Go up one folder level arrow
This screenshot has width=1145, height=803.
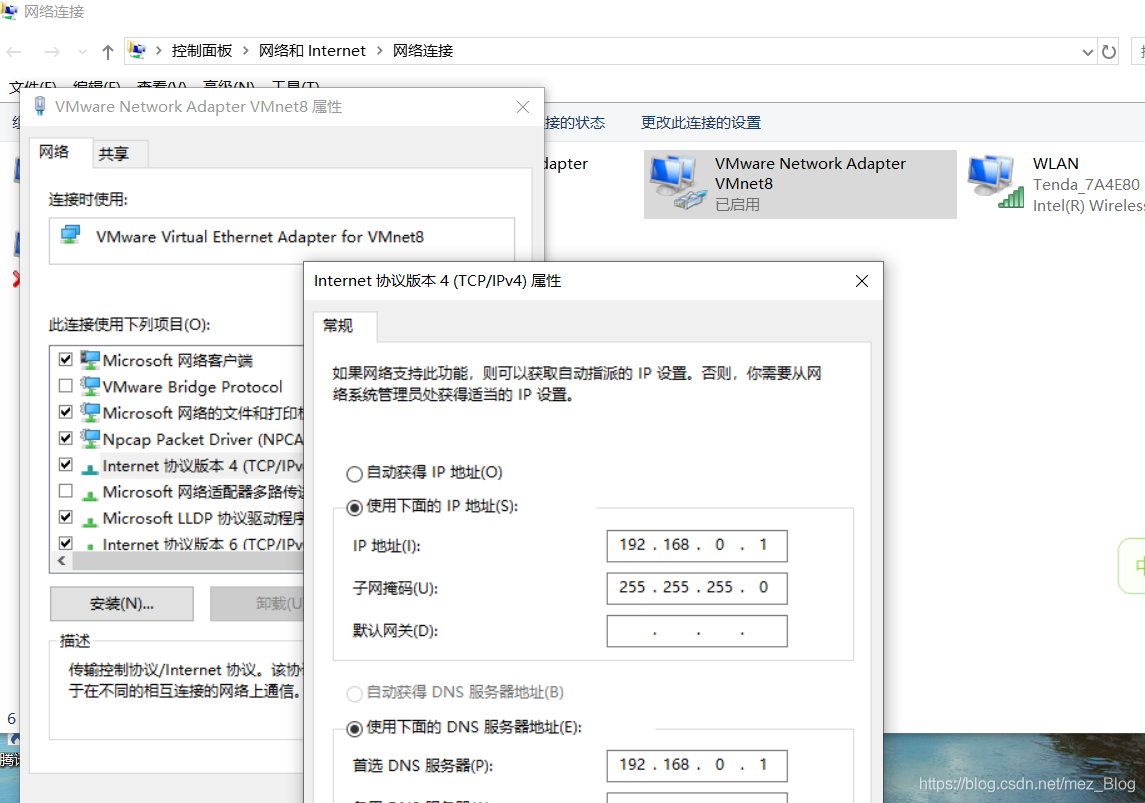(x=108, y=52)
